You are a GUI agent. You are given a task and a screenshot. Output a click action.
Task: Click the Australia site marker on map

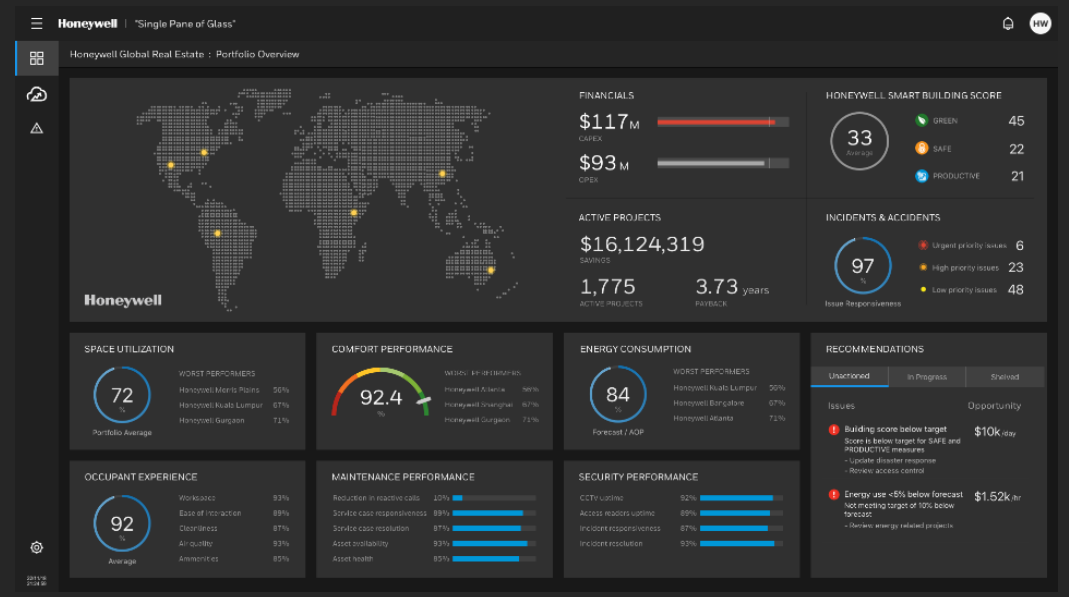[491, 271]
